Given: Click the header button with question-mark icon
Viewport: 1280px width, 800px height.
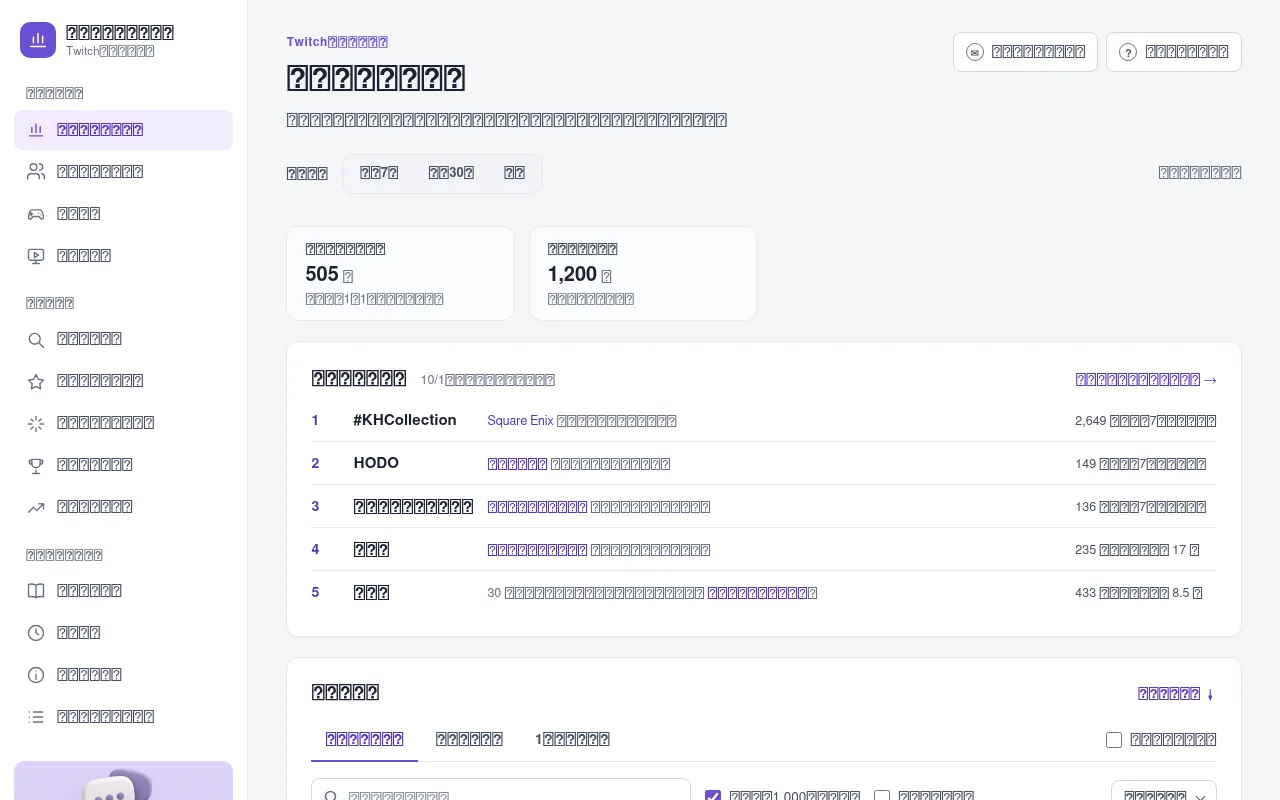Looking at the screenshot, I should pyautogui.click(x=1174, y=52).
